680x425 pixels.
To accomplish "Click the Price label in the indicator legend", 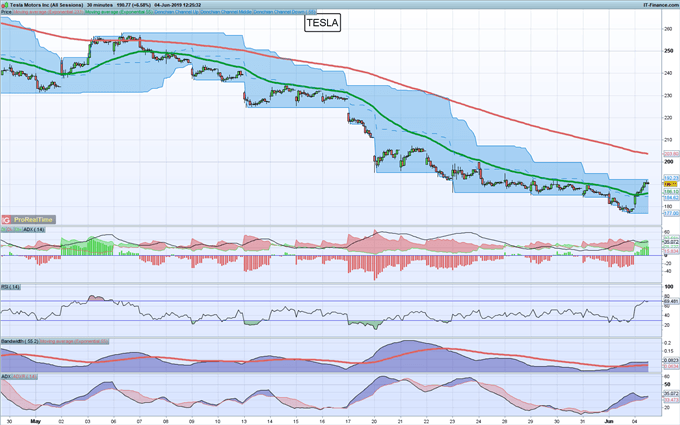I will [x=6, y=12].
